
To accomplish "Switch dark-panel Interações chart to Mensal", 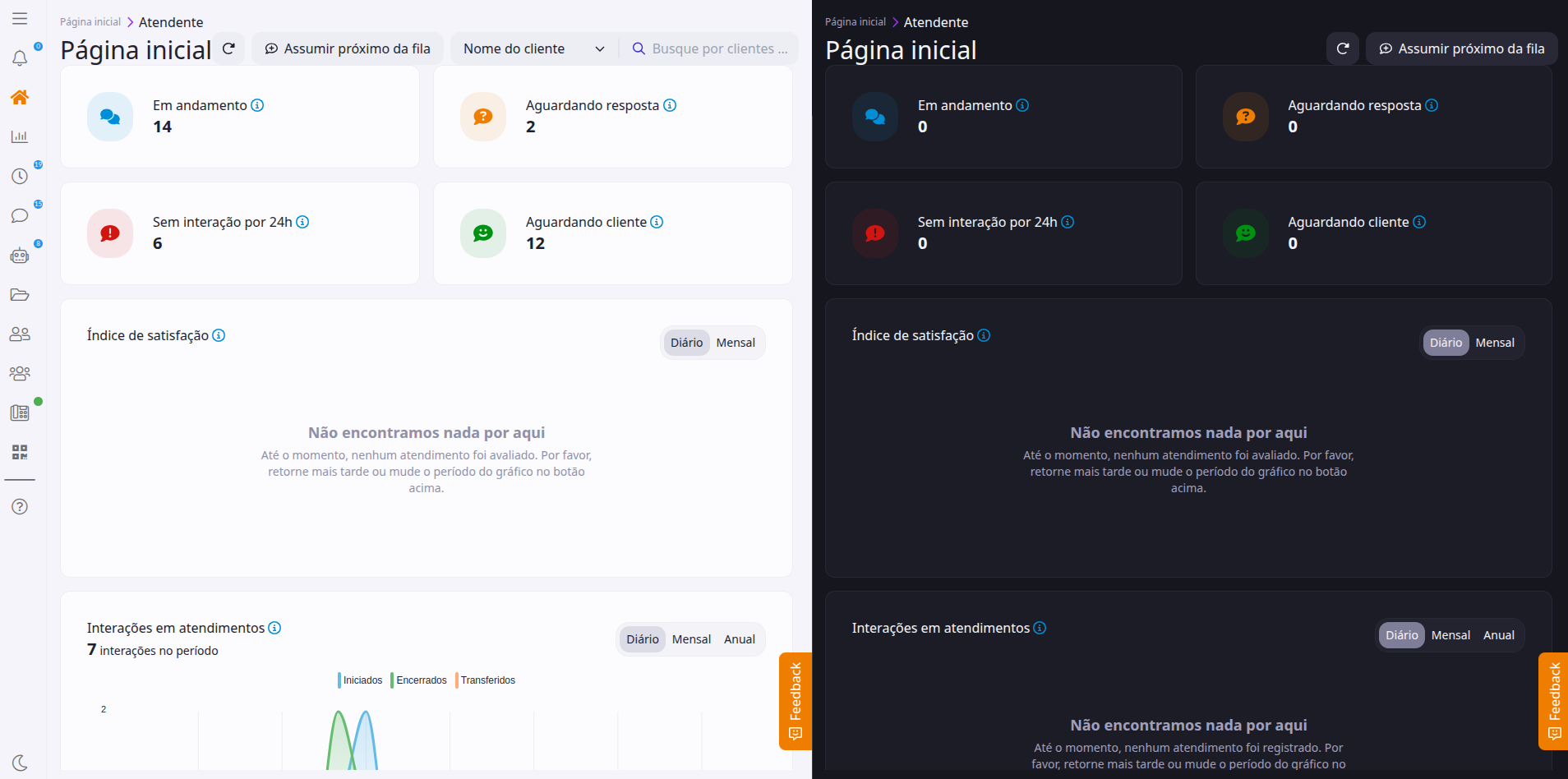I will 1450,635.
